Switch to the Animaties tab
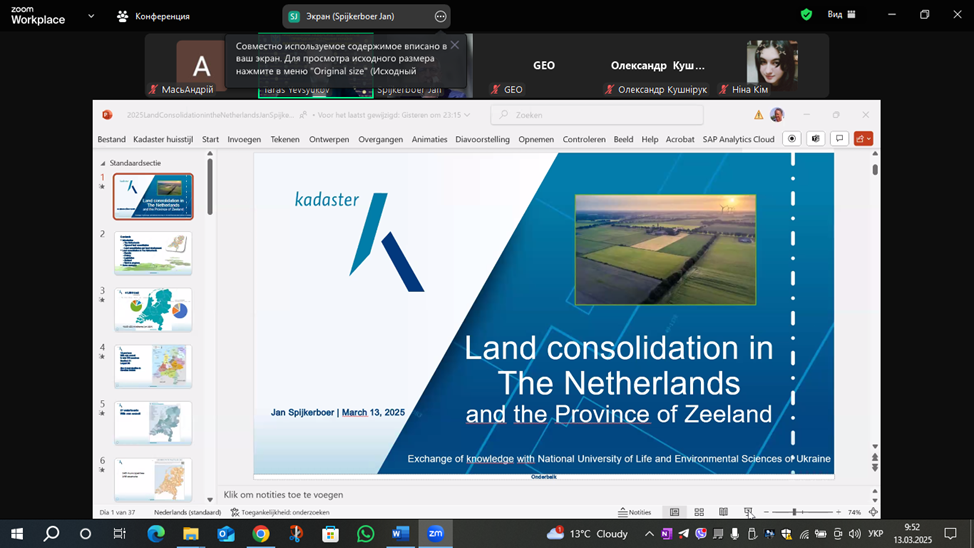974x548 pixels. [x=429, y=139]
